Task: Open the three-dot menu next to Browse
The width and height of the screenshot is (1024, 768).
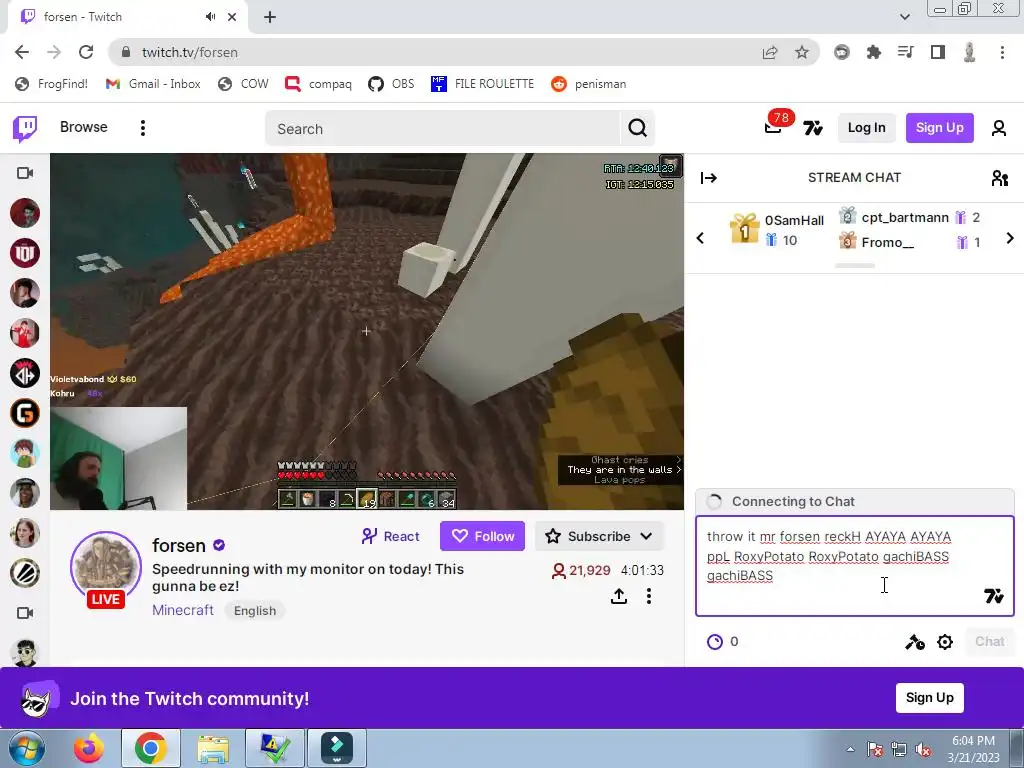Action: [x=142, y=128]
